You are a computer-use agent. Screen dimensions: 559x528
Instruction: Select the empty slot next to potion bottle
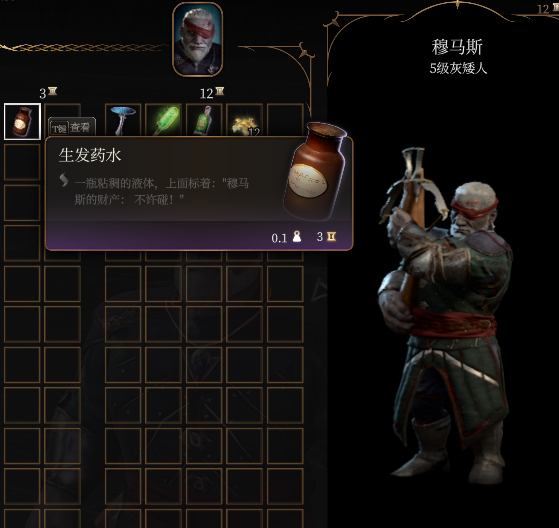[62, 111]
